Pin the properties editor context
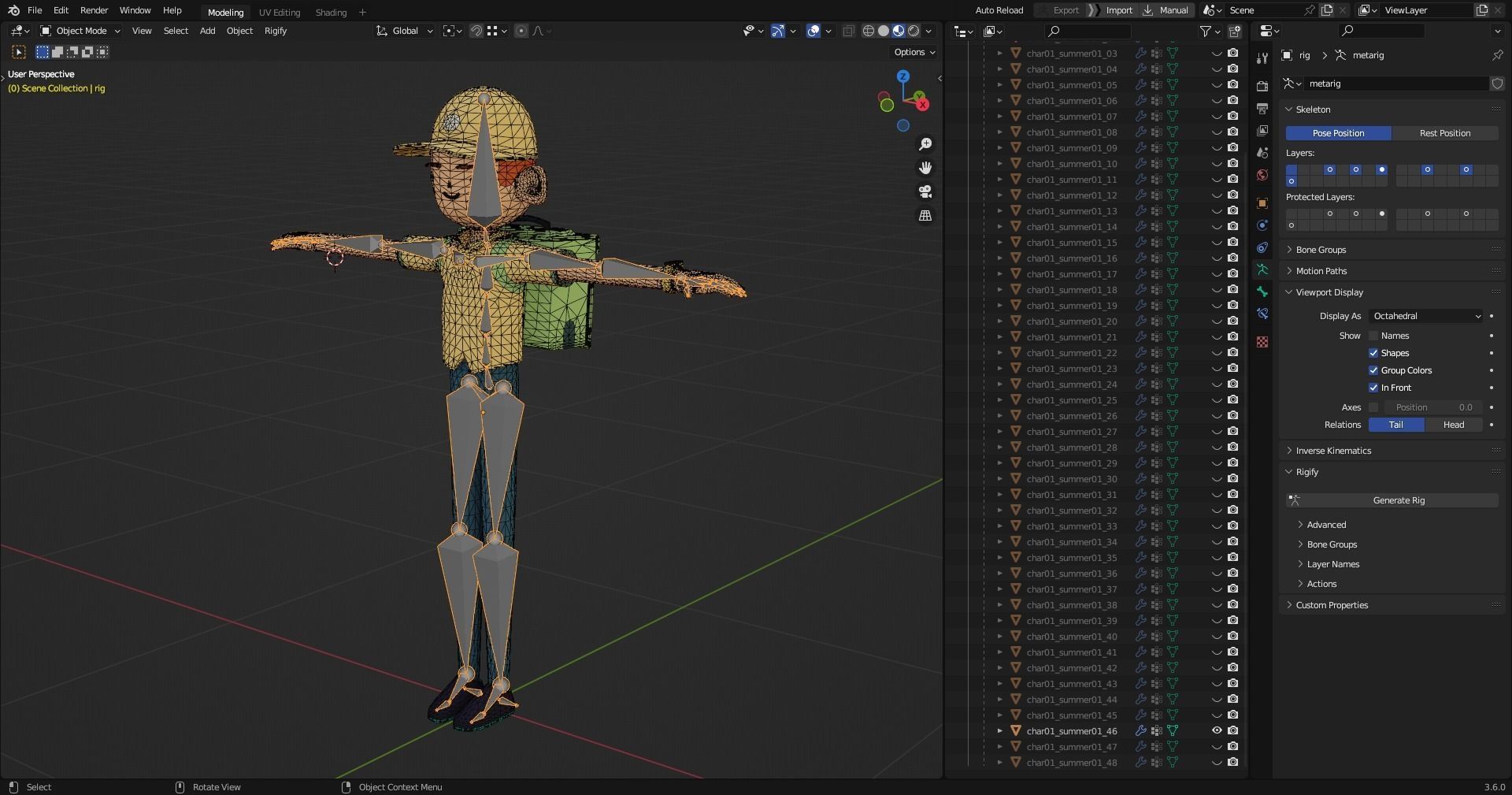The image size is (1512, 795). (x=1497, y=55)
